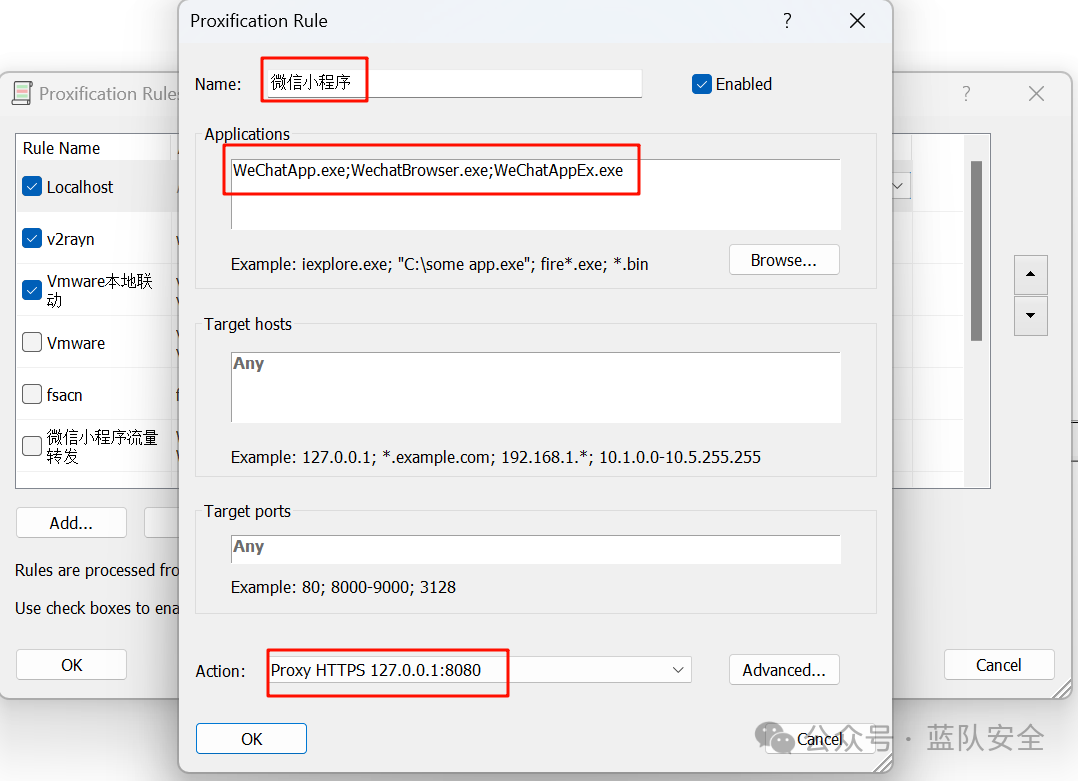Open the Action dropdown with Proxy HTTPS 127.0.0.1:8080
Screen dimensions: 1078x781
click(479, 670)
